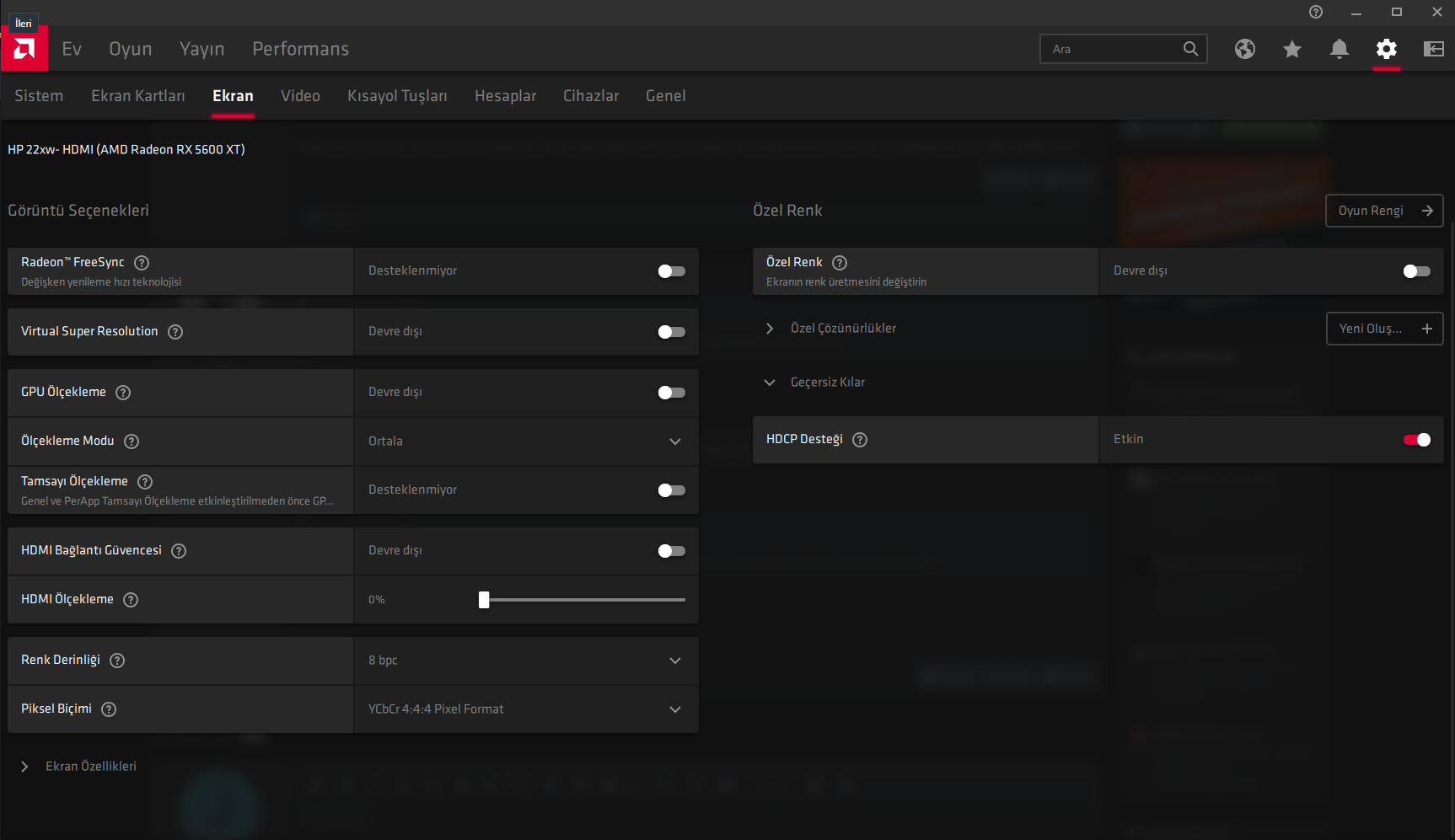Click the Yeni Oluş... button
The height and width of the screenshot is (840, 1455).
[x=1383, y=329]
